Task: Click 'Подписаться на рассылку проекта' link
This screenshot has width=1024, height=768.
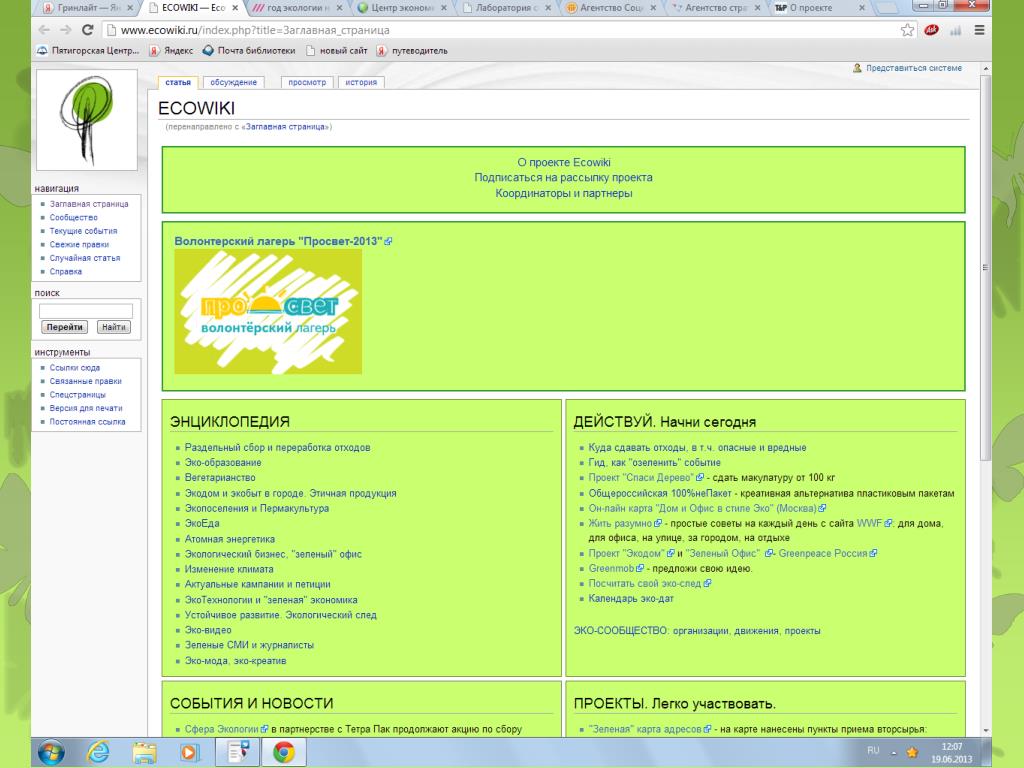Action: pos(564,178)
